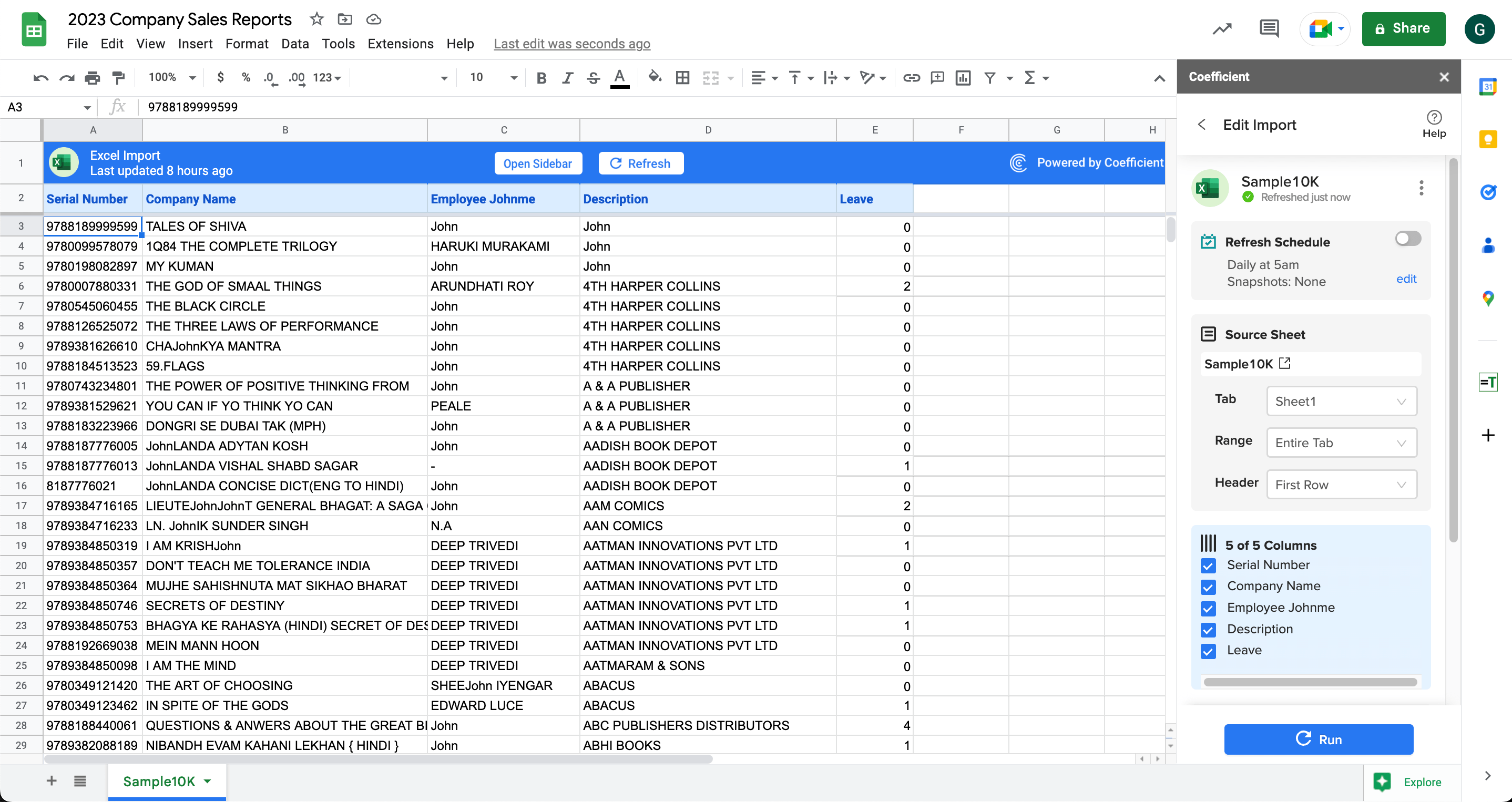Enable the Refresh Schedule toggle
The height and width of the screenshot is (802, 1512).
(x=1407, y=238)
